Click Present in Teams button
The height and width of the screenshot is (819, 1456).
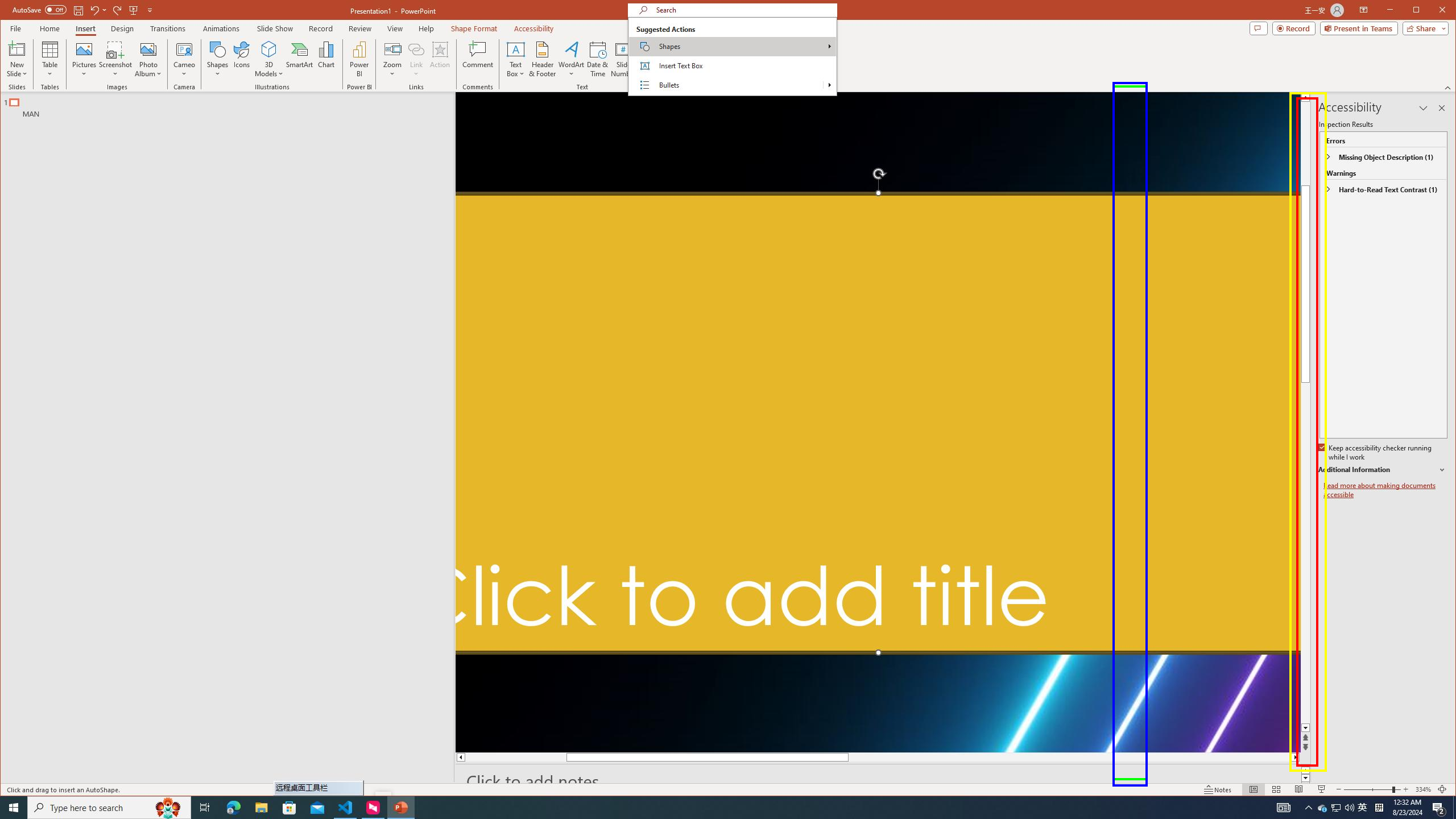[1358, 28]
